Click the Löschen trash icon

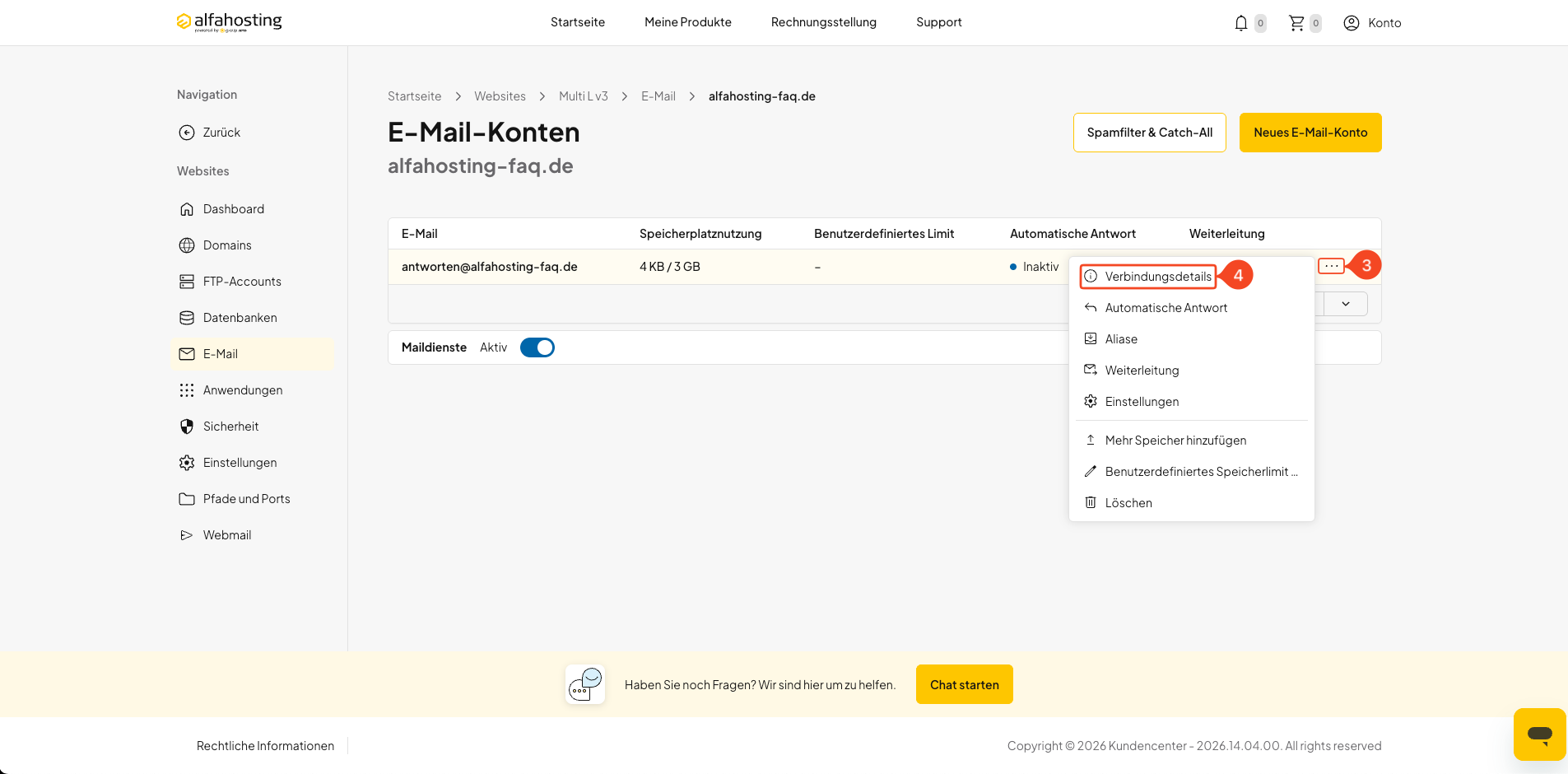1091,503
